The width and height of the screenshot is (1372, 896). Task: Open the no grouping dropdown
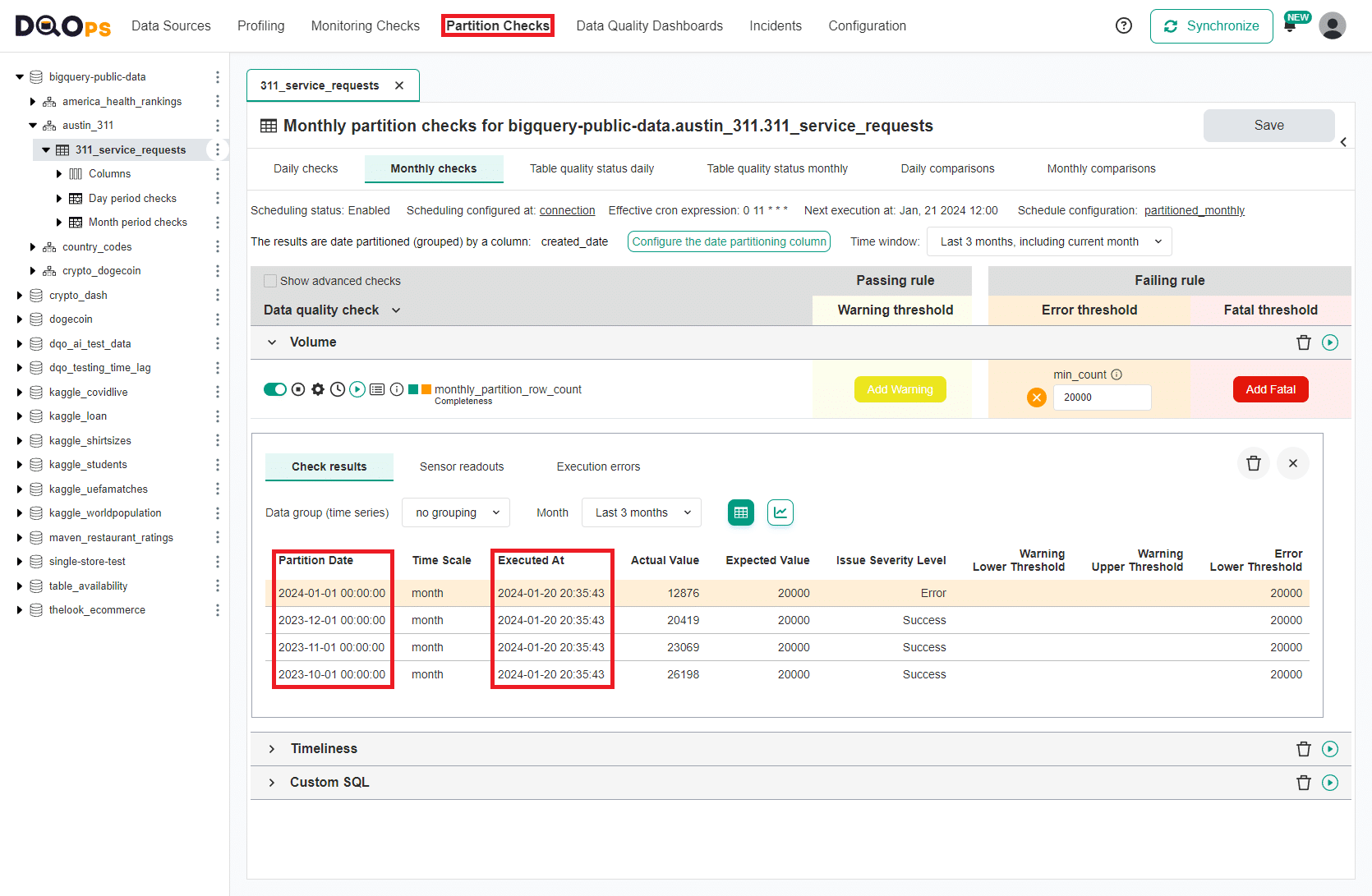tap(455, 512)
